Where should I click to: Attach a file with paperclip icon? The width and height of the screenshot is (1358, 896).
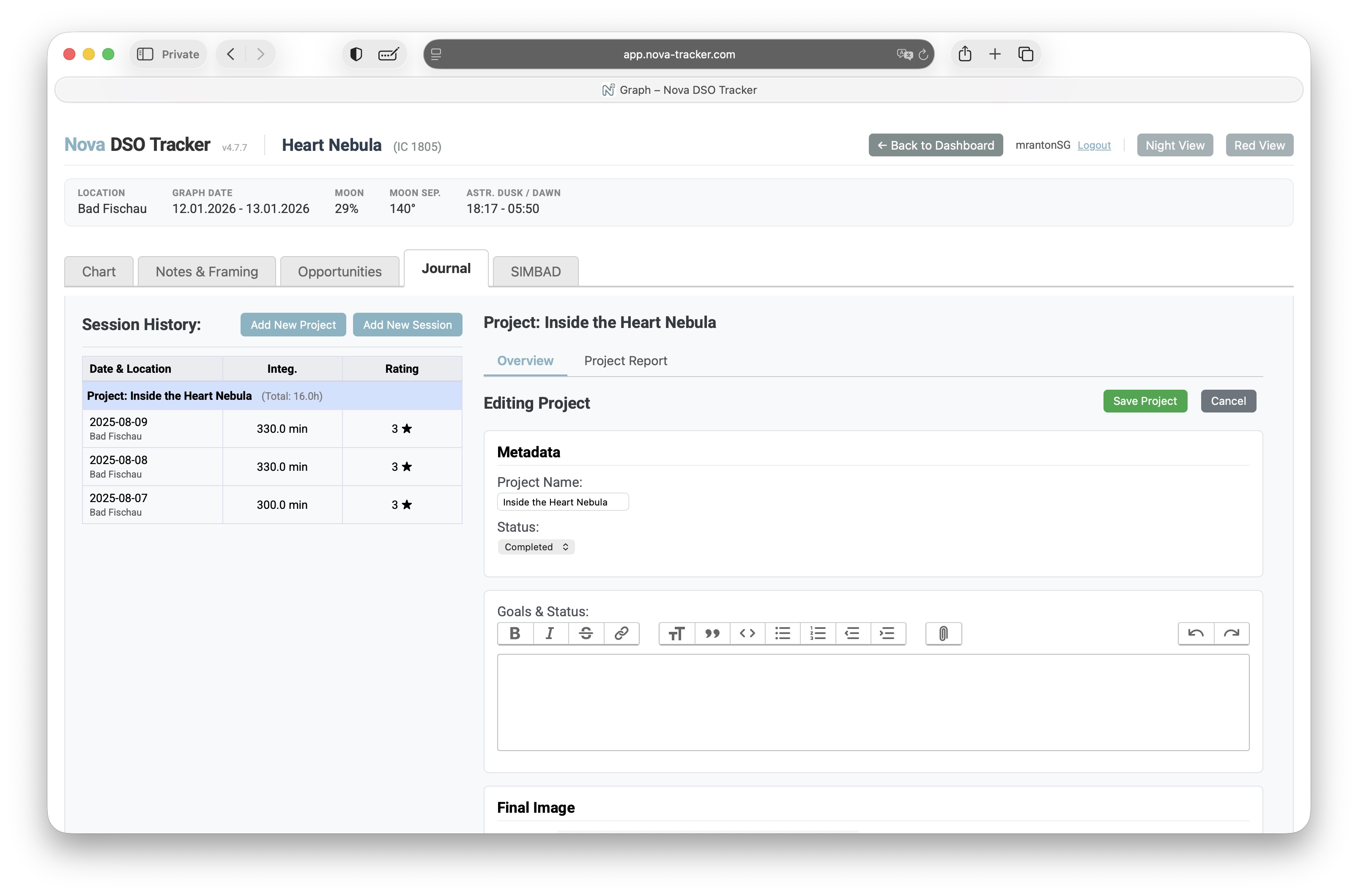[943, 633]
